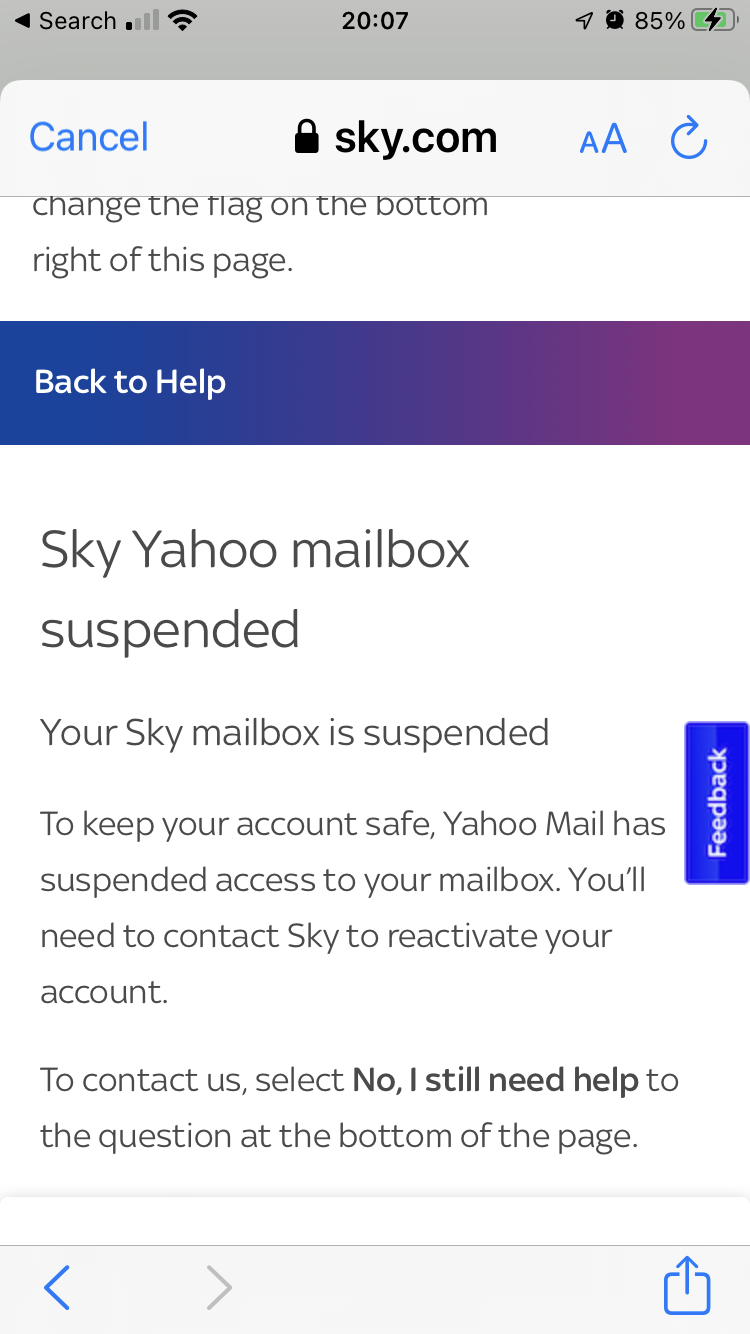Tap the sky.com address label
Image resolution: width=750 pixels, height=1334 pixels.
tap(415, 137)
